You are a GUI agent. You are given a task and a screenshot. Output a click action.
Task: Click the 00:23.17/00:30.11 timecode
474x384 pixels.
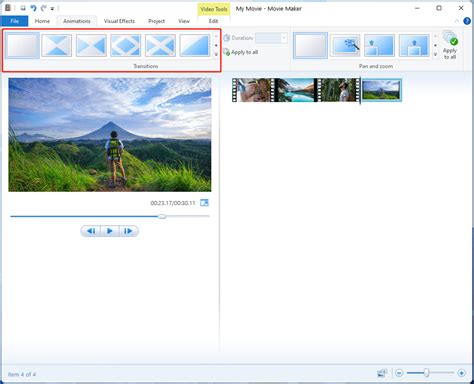click(173, 203)
